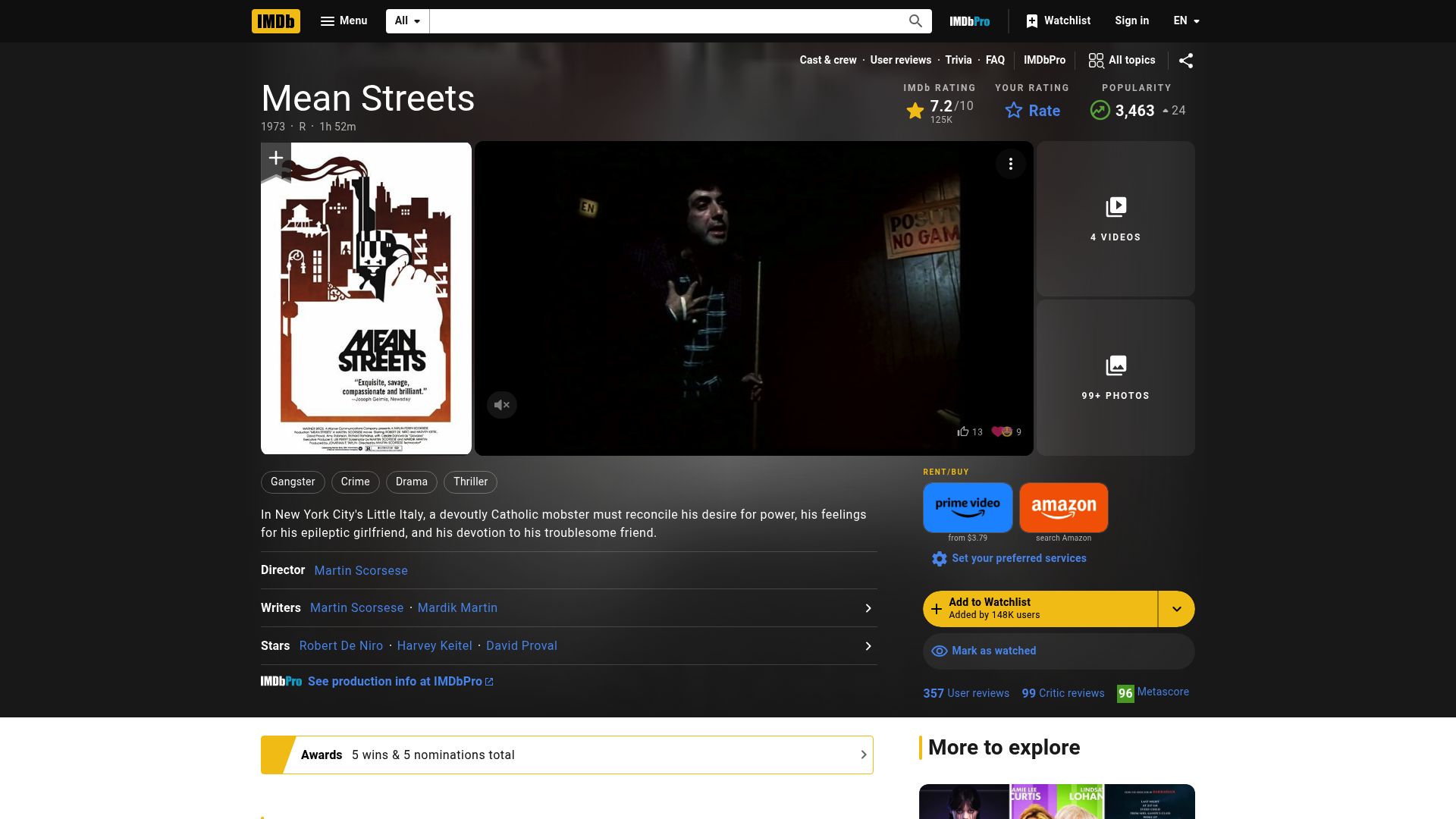The image size is (1456, 819).
Task: Go to User reviews section link
Action: 900,60
